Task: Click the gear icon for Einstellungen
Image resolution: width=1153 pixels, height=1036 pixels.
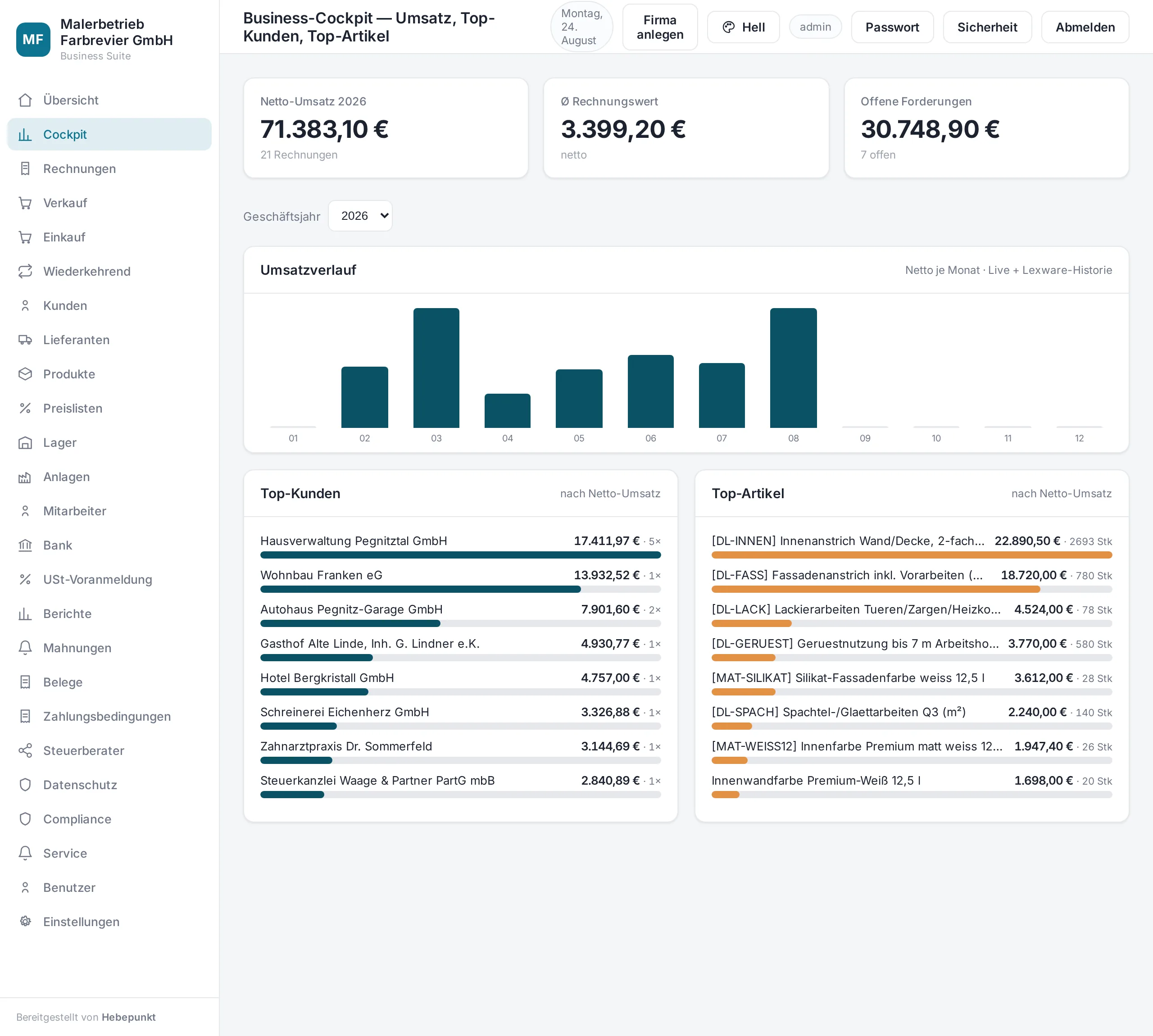Action: 25,922
